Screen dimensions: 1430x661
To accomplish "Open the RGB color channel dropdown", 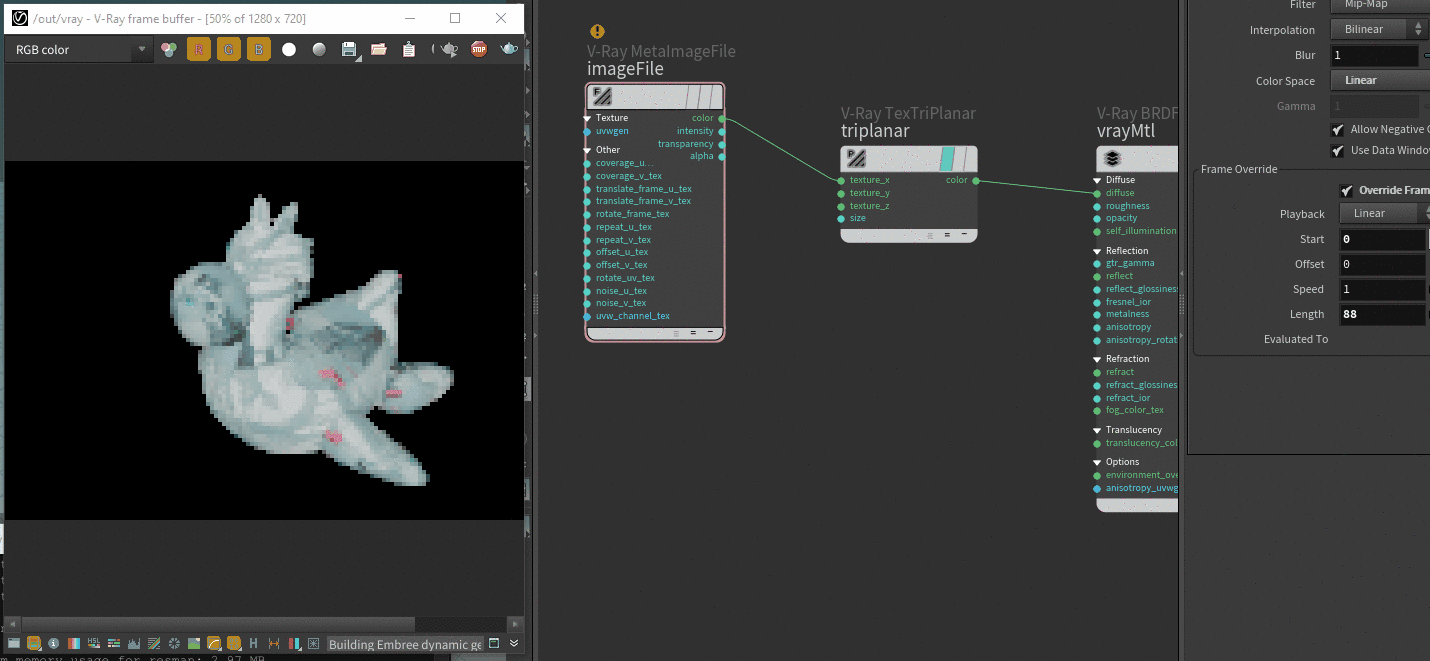I will tap(78, 49).
